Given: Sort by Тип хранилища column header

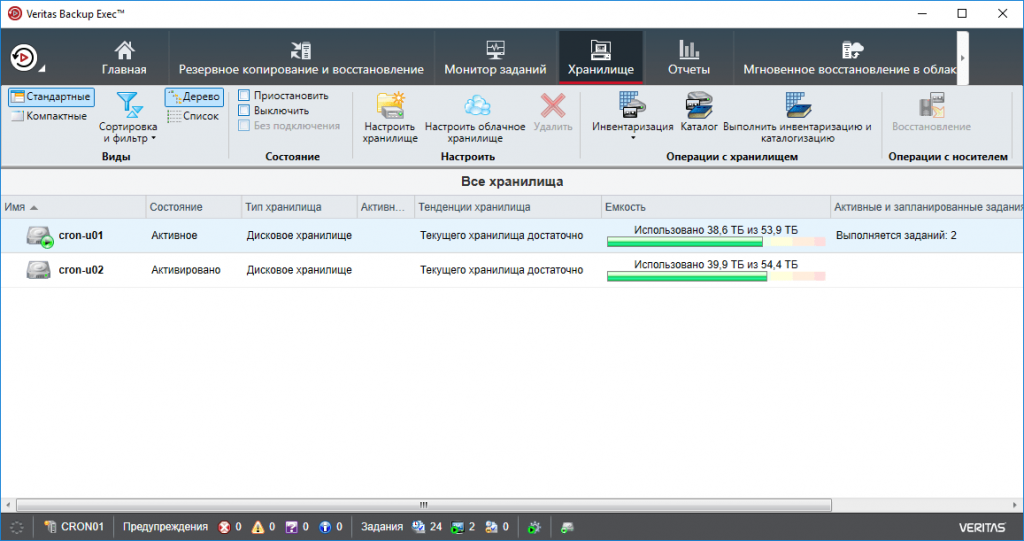Looking at the screenshot, I should pos(299,207).
